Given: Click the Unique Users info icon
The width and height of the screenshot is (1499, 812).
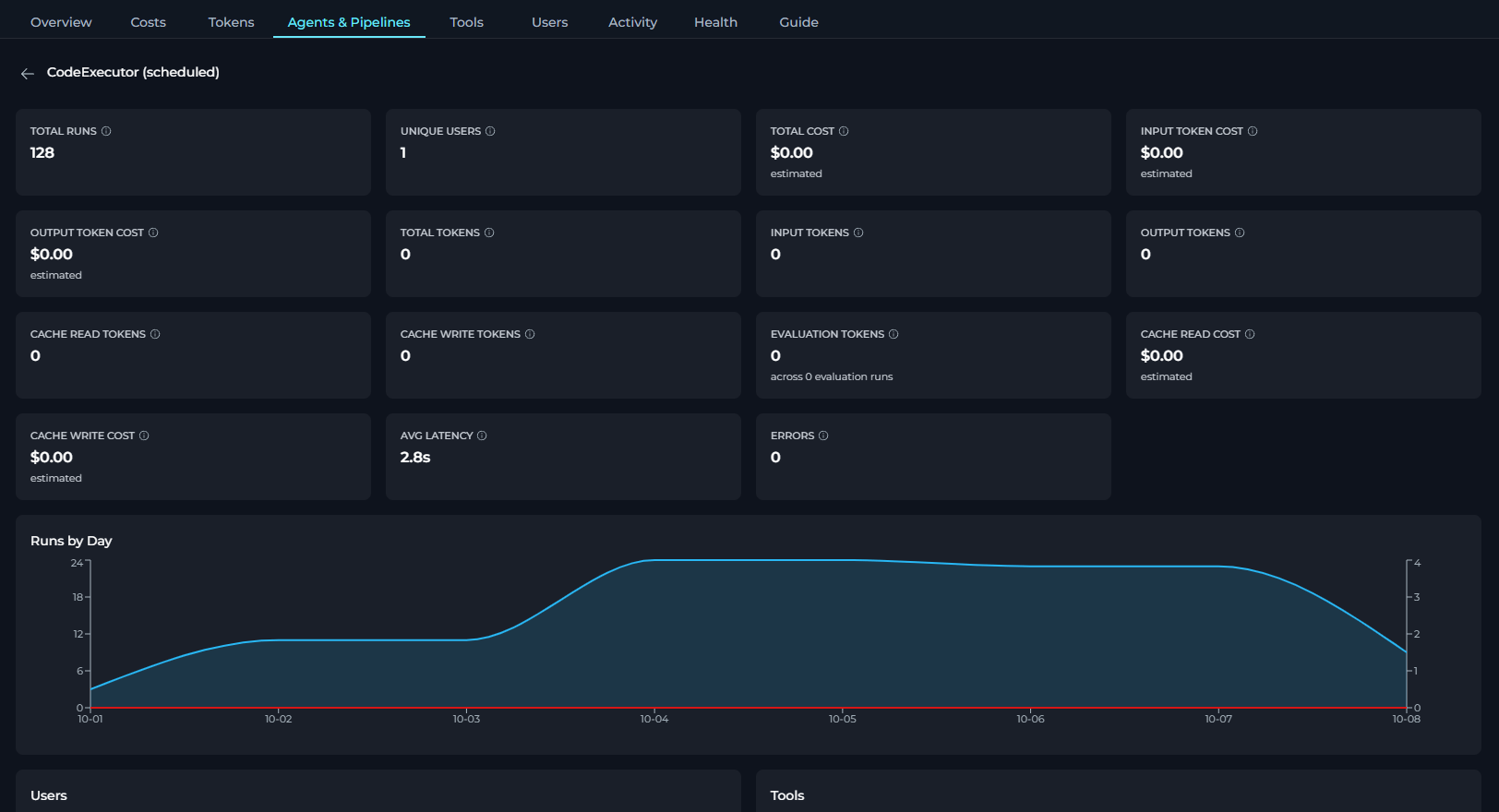Looking at the screenshot, I should [x=490, y=131].
